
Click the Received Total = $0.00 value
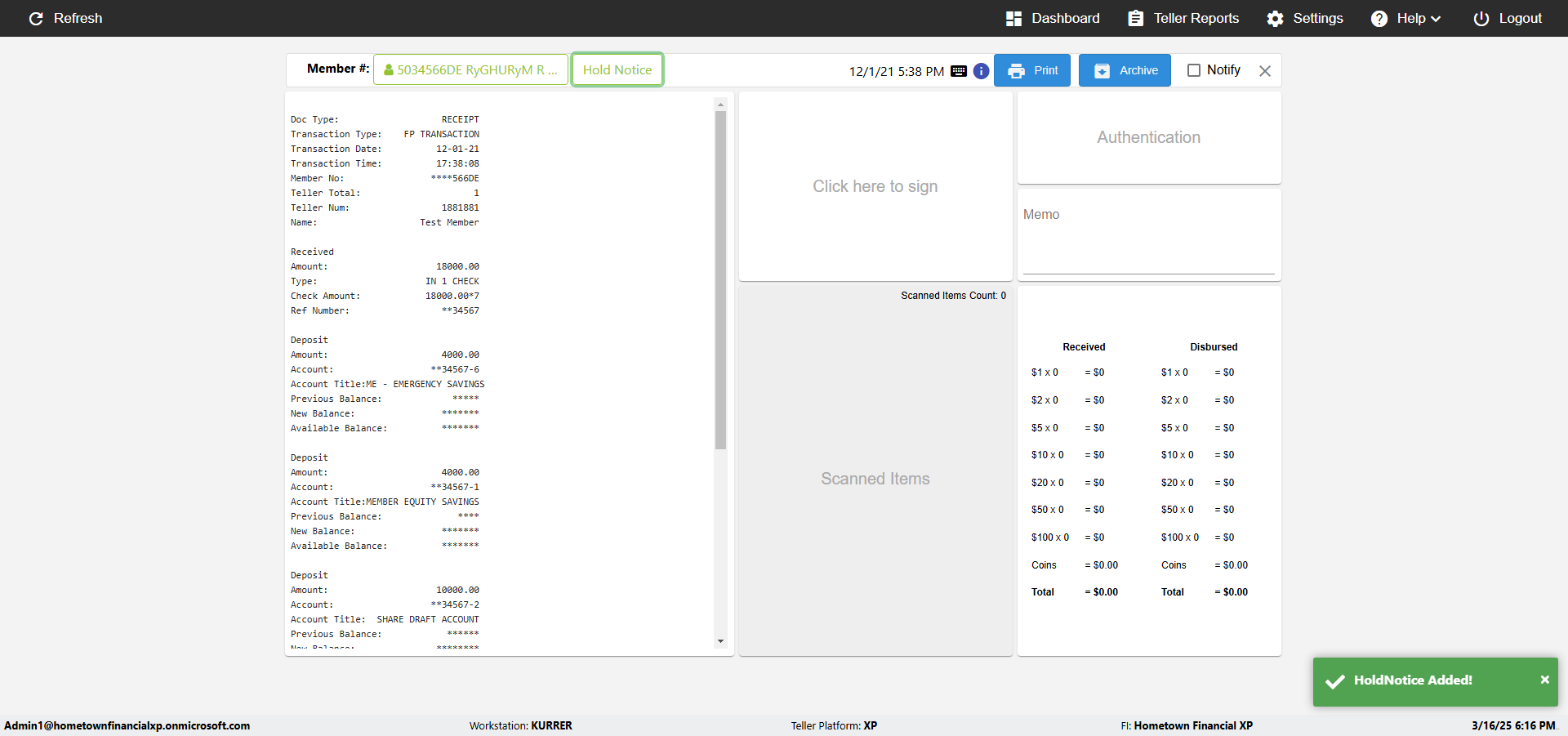tap(1102, 592)
